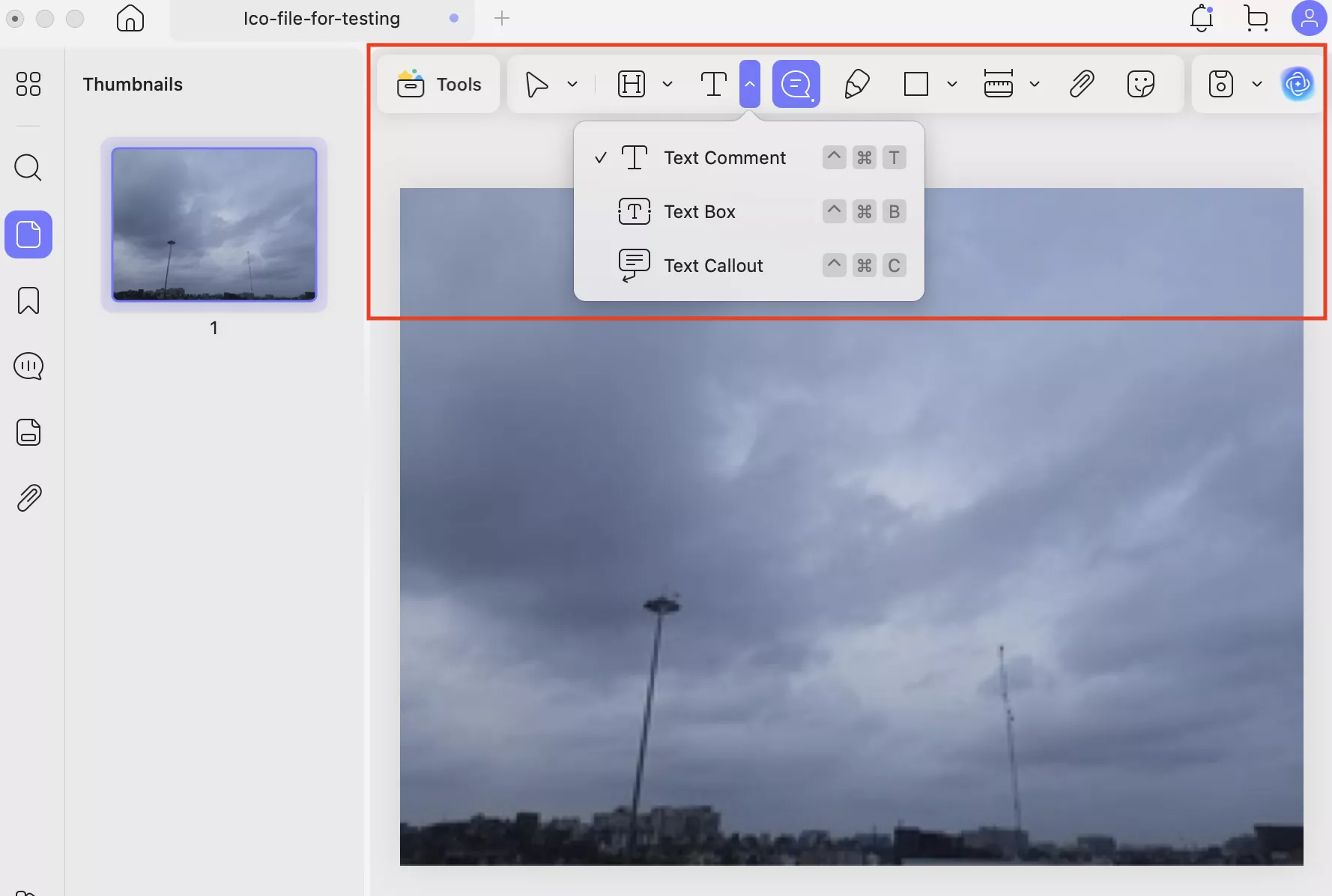Open search in the left sidebar
Image resolution: width=1332 pixels, height=896 pixels.
28,168
